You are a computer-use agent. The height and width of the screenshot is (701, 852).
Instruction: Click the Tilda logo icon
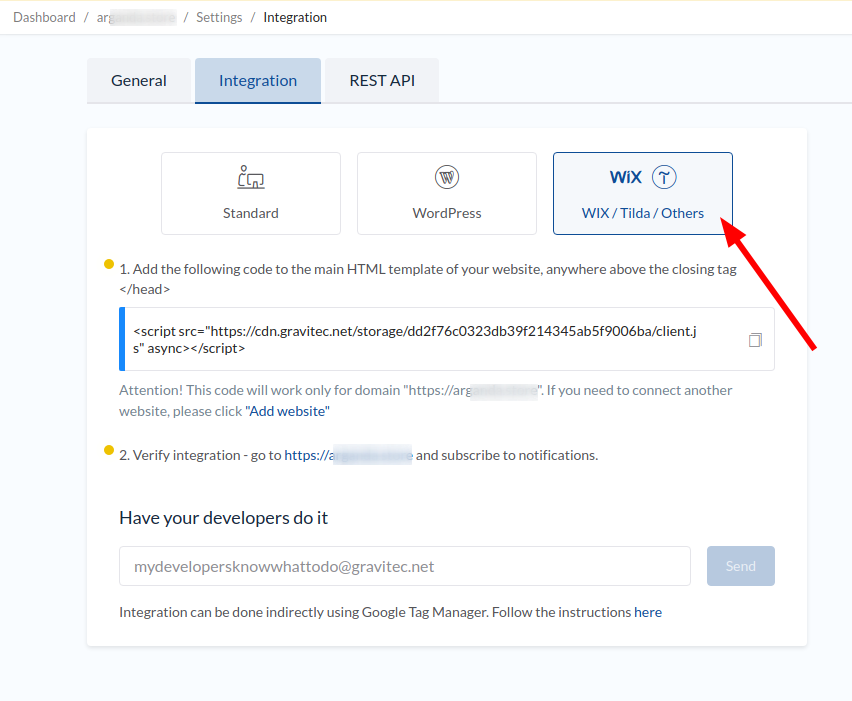pos(664,177)
